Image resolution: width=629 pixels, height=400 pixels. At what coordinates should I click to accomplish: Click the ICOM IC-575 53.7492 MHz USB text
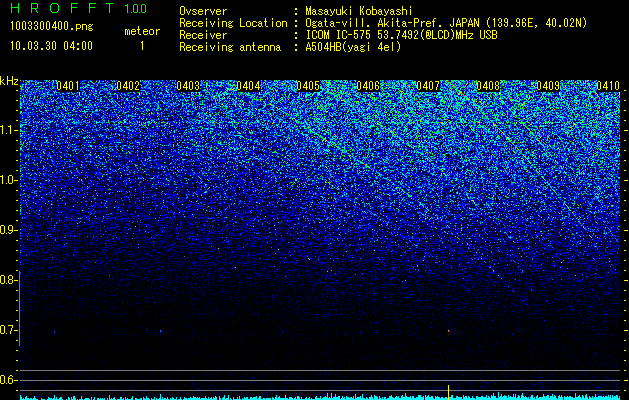point(401,35)
